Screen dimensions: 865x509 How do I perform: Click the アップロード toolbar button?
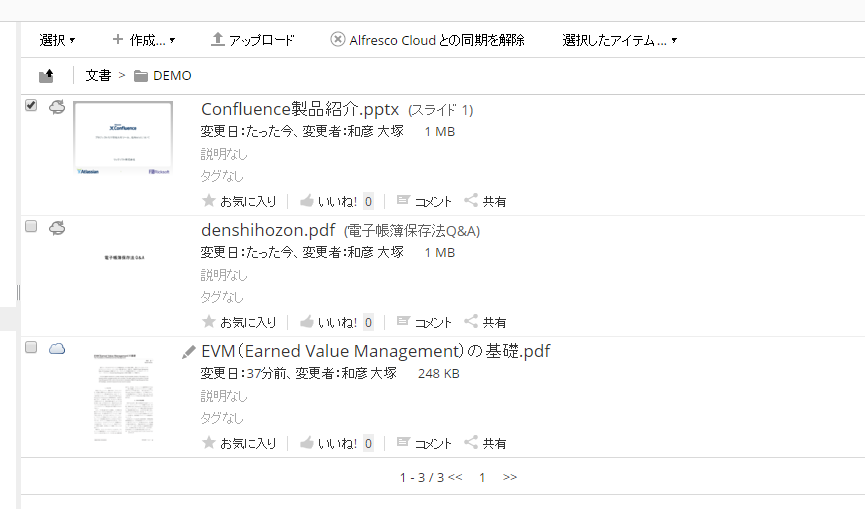point(253,40)
